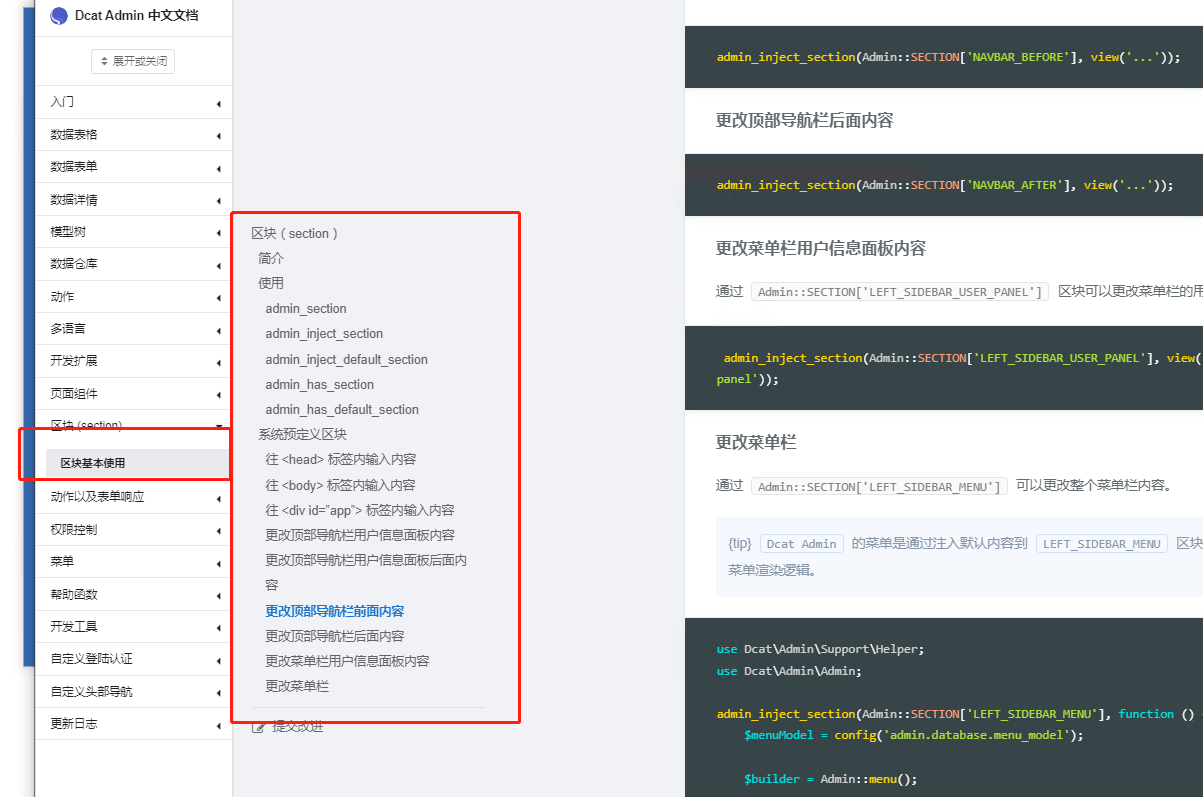Jump to 使用 in the table of contents
The image size is (1203, 797).
click(271, 283)
